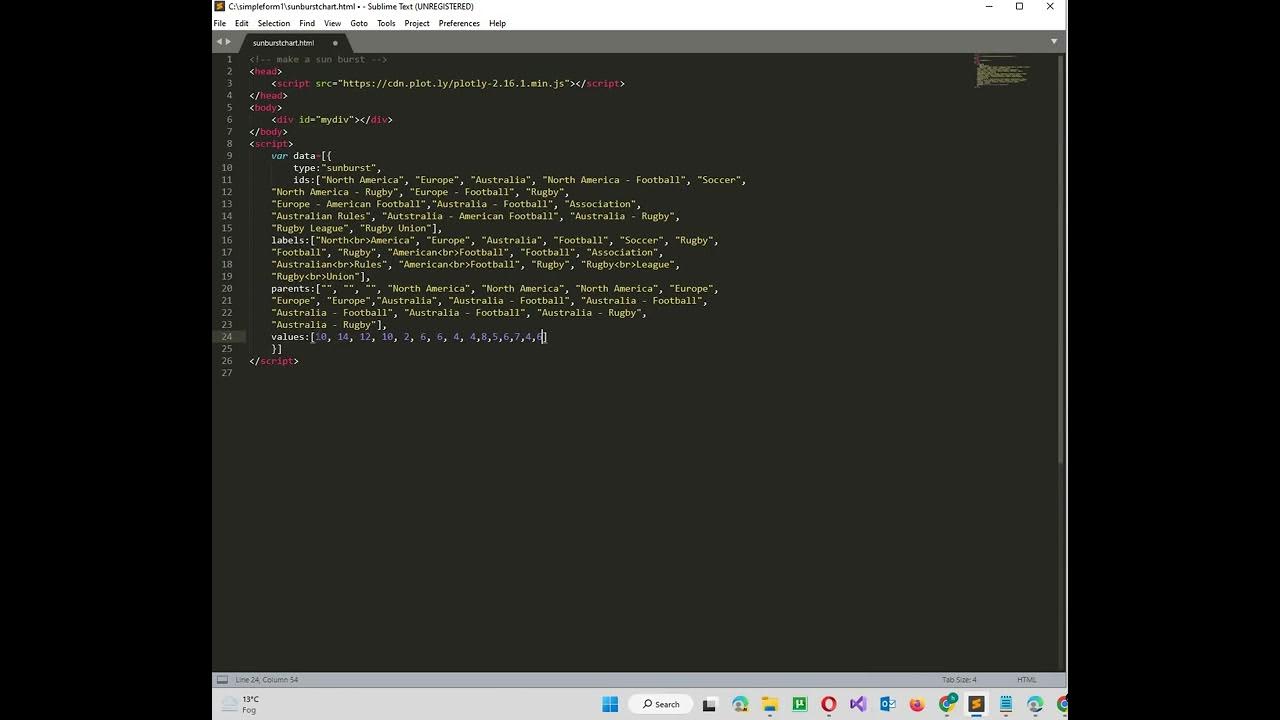Open the Project menu
The width and height of the screenshot is (1280, 720).
point(417,23)
